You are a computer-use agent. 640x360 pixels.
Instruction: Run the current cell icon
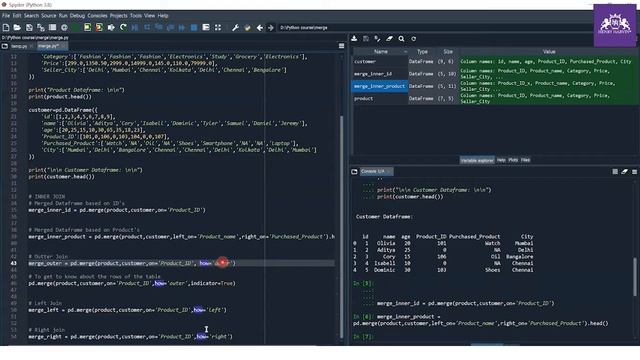pos(88,27)
